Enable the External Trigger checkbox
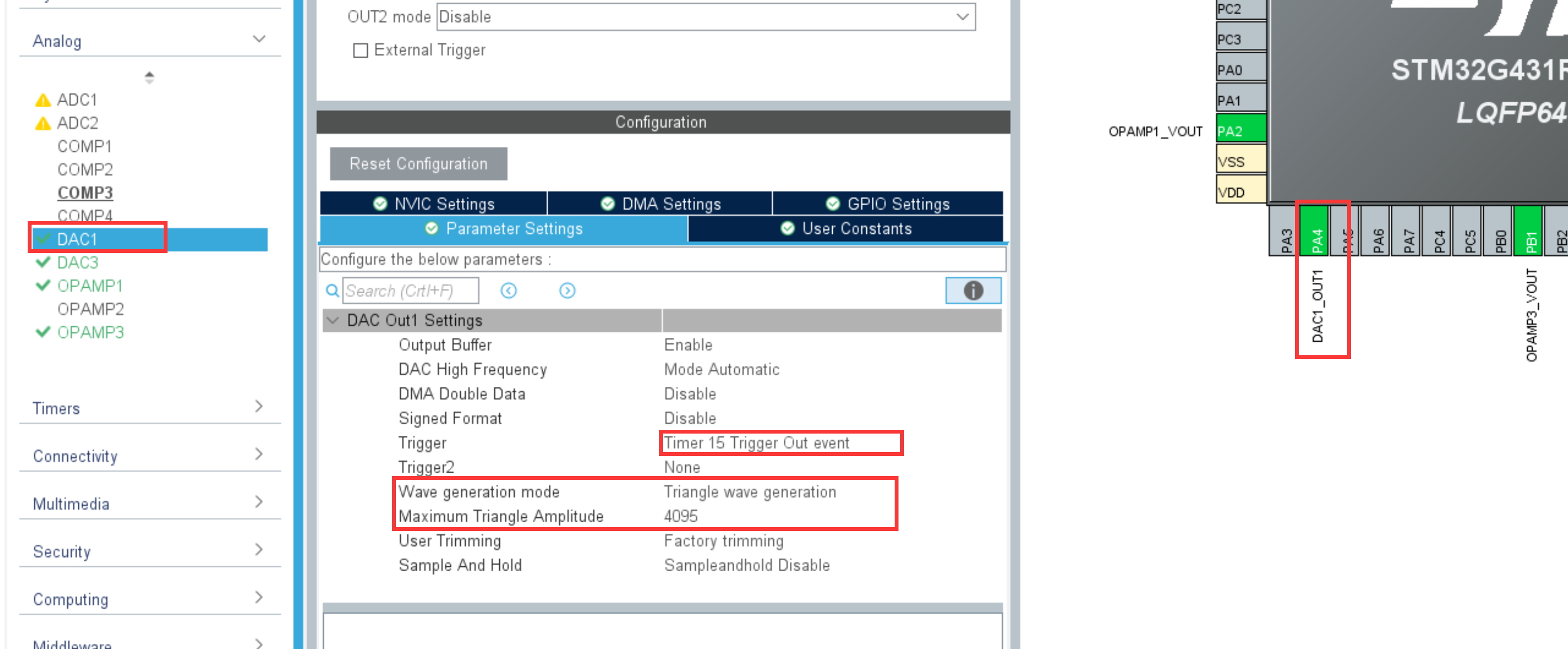 [x=361, y=50]
